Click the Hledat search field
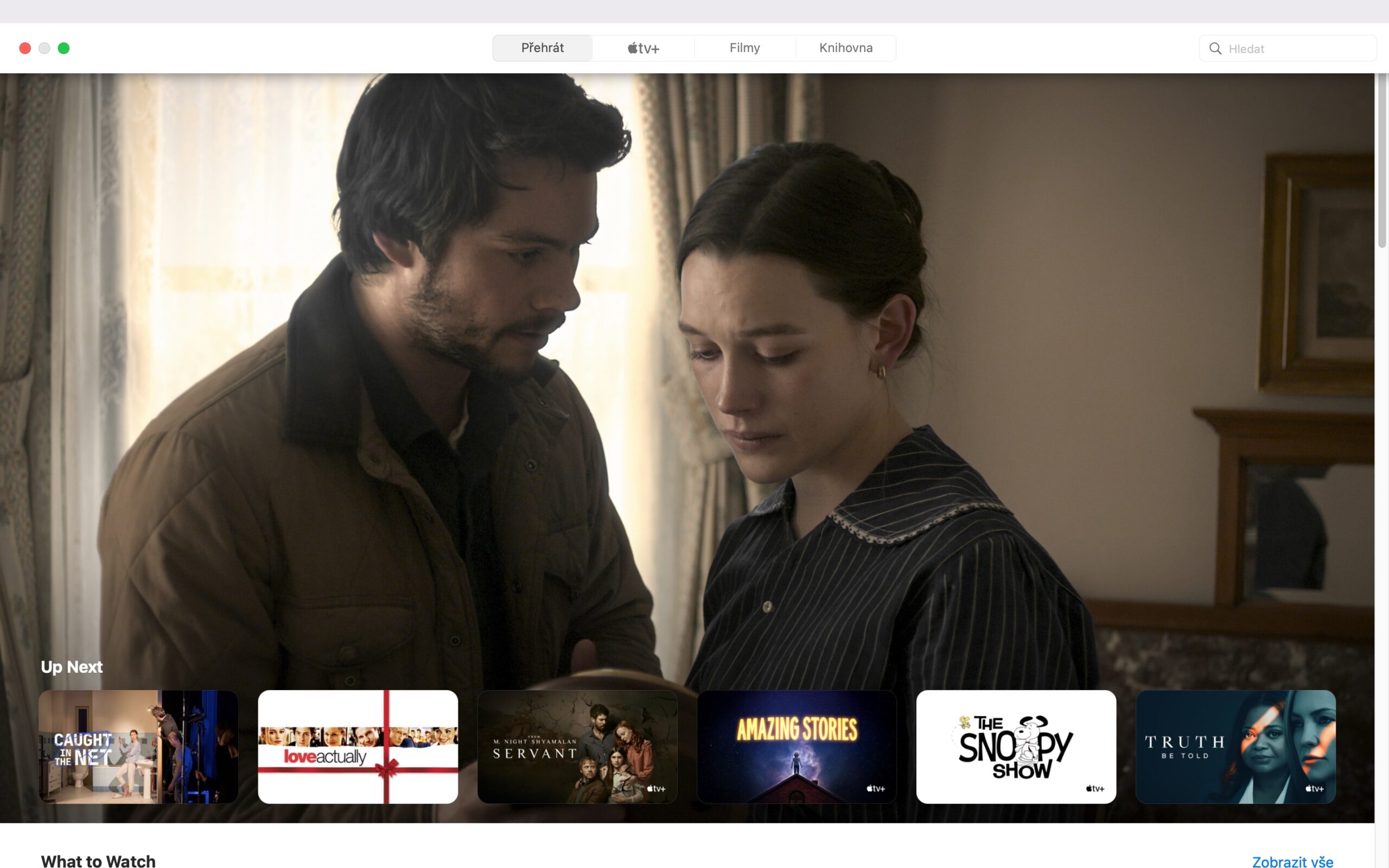This screenshot has width=1389, height=868. [x=1289, y=48]
